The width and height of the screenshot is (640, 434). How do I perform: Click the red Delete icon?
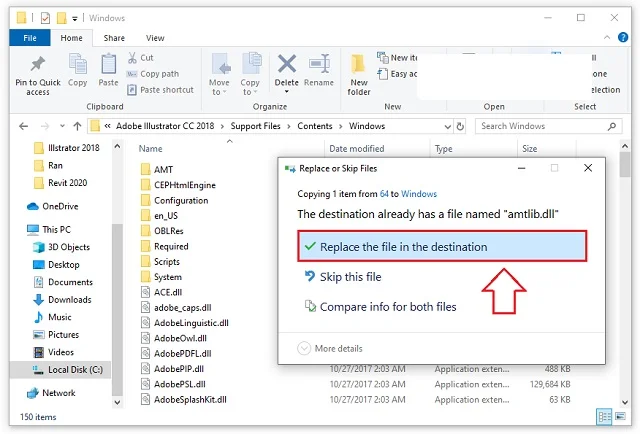(287, 64)
